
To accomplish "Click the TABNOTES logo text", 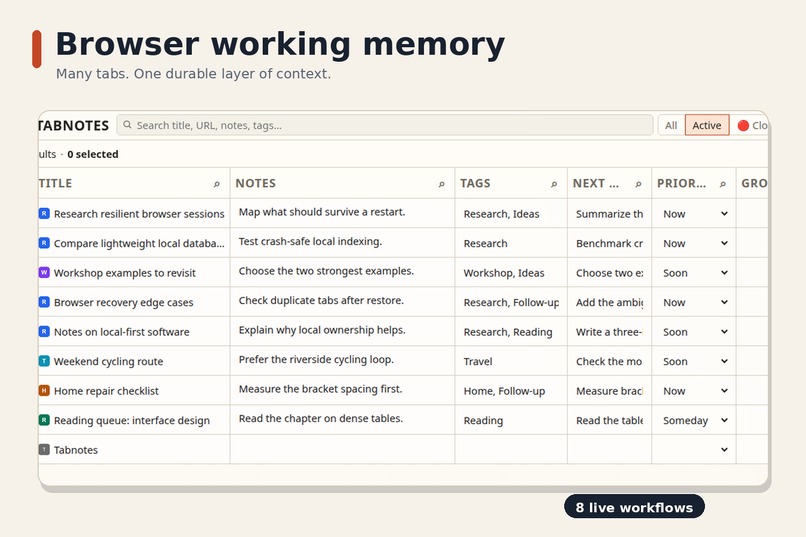I will point(74,125).
